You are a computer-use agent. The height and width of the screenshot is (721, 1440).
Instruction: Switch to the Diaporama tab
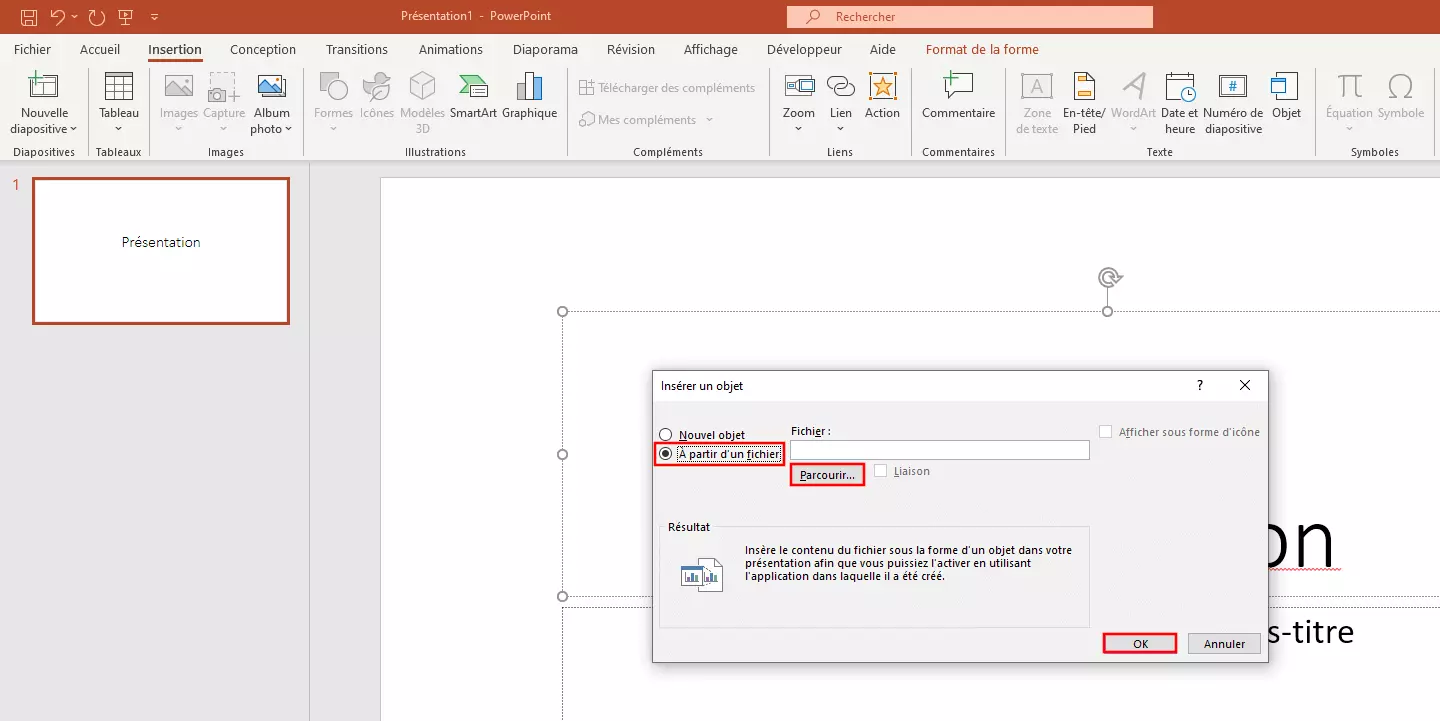tap(545, 49)
